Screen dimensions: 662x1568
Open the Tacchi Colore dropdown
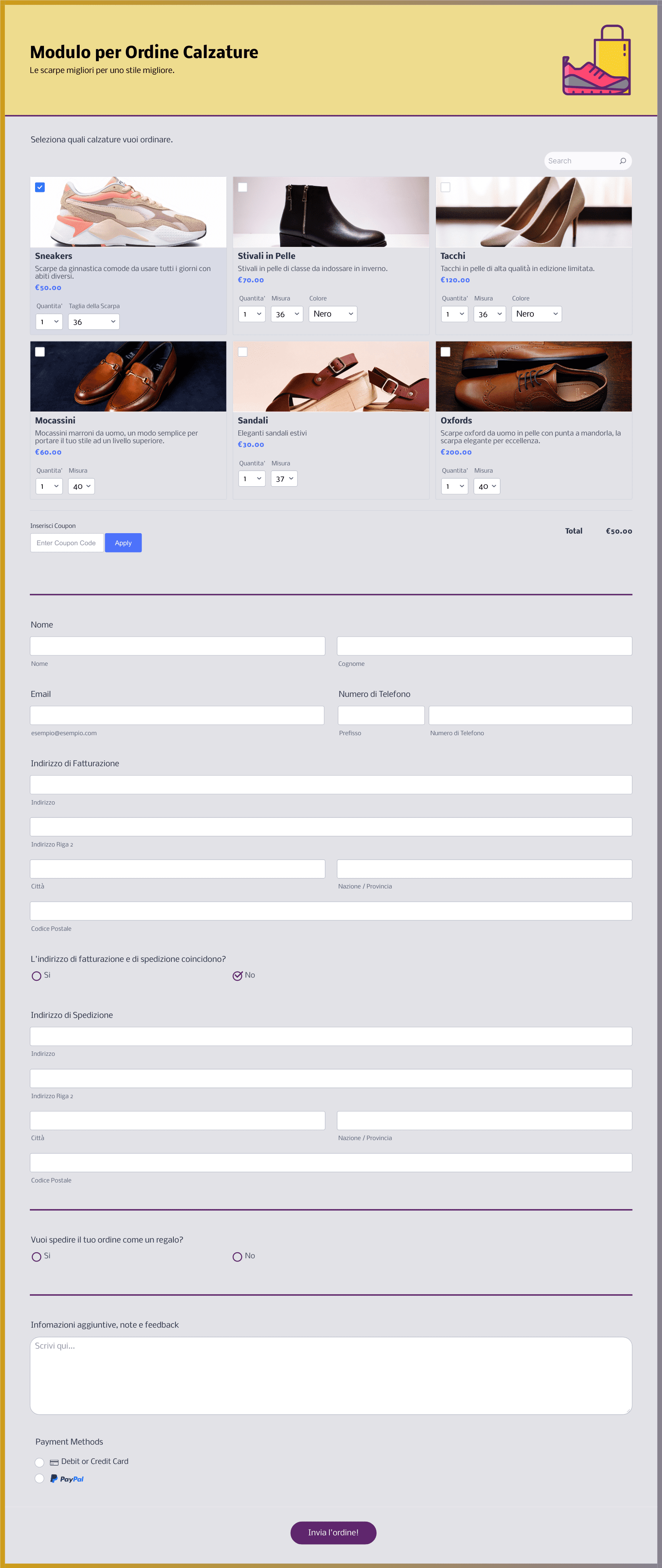[x=537, y=314]
